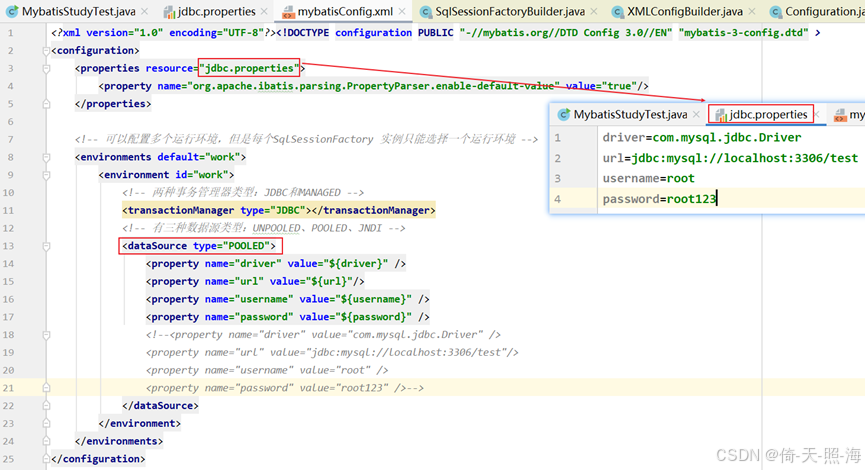Click line number 11 in the main gutter
The width and height of the screenshot is (865, 470).
[8, 210]
